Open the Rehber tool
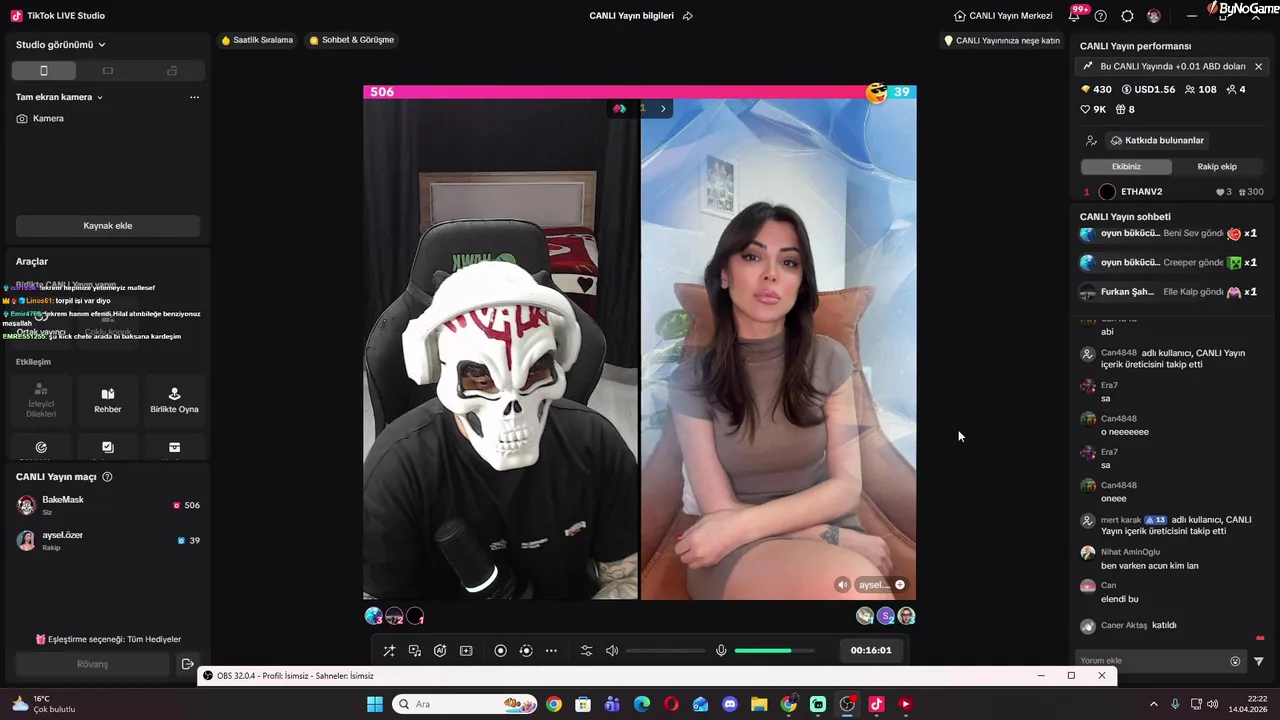 [108, 400]
